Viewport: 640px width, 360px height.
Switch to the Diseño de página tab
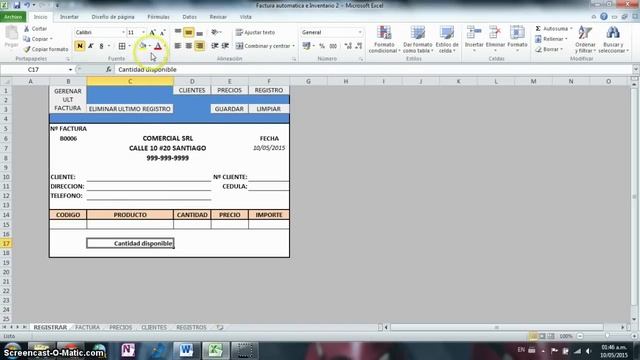point(113,17)
